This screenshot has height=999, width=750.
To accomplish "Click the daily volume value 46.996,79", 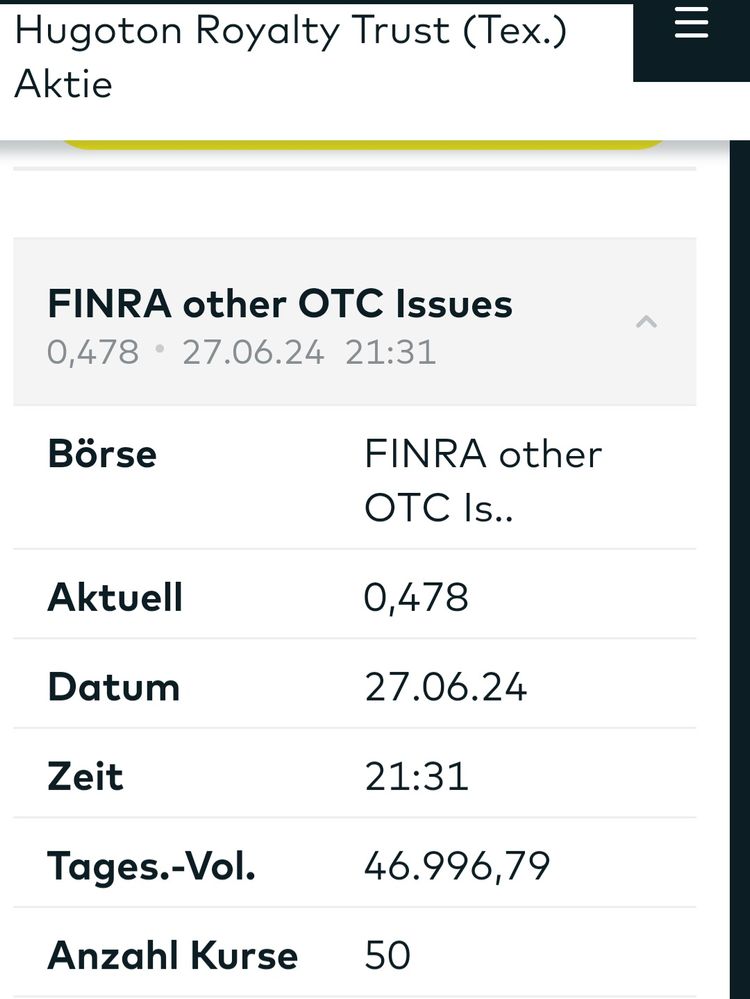I will tap(457, 866).
